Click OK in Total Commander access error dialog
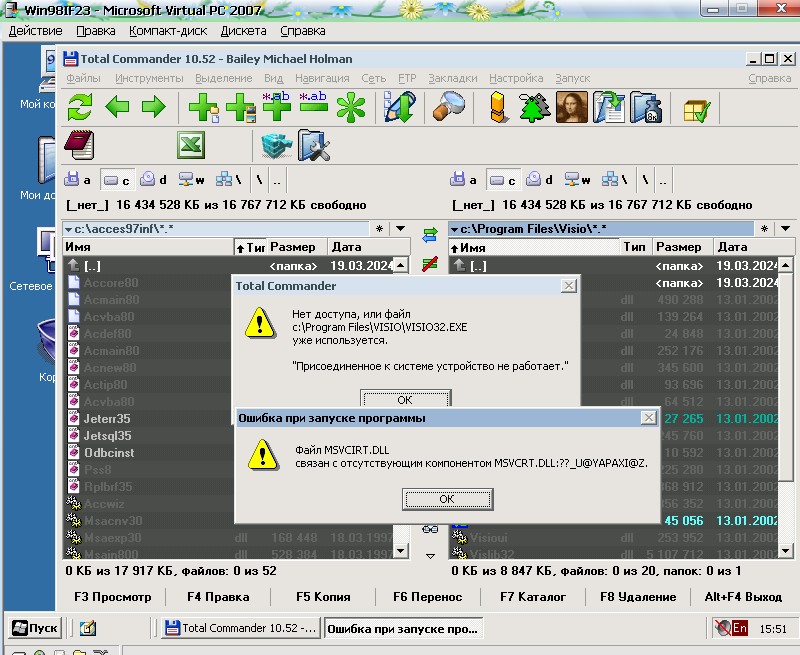The image size is (800, 655). pos(405,399)
